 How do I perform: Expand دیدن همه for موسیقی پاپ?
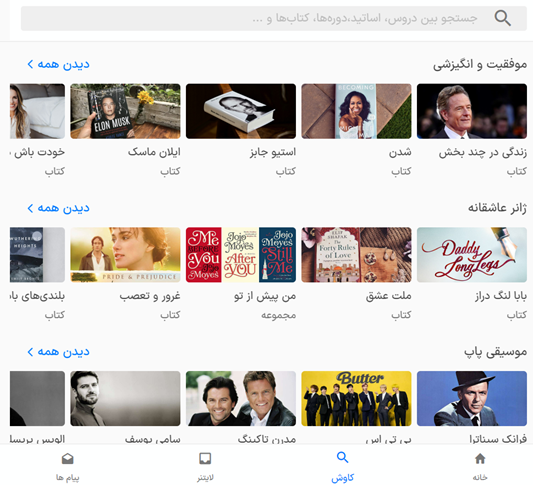[x=58, y=352]
